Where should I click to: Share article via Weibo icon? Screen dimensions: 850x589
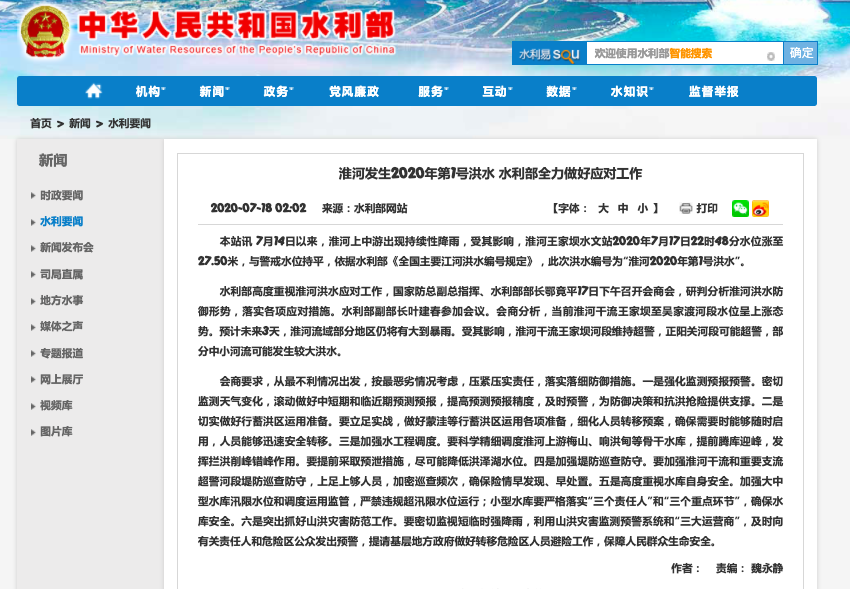760,209
